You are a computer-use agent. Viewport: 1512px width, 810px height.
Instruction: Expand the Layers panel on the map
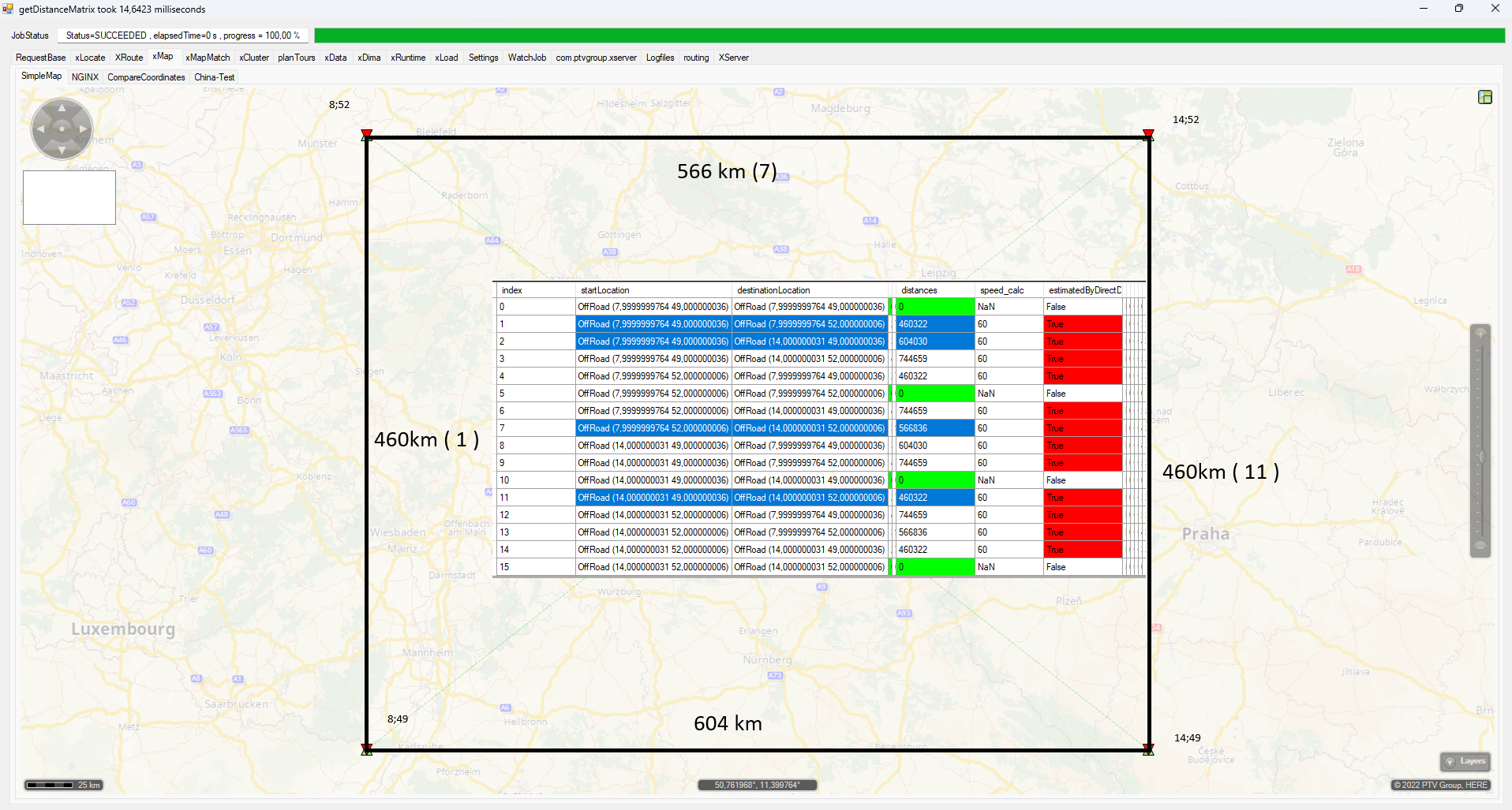pos(1465,761)
